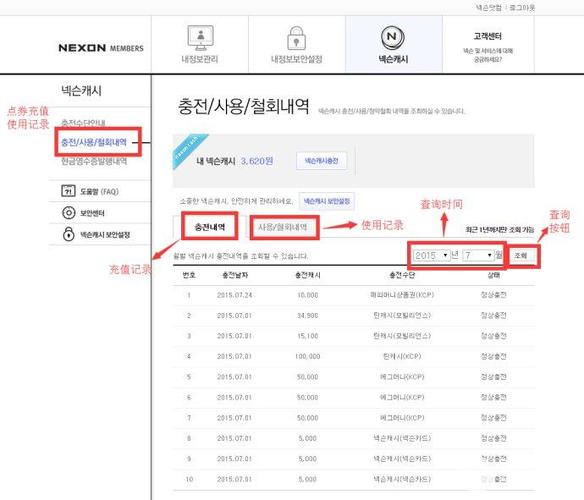The width and height of the screenshot is (584, 500).
Task: Click the 넥슨캐시 보안설정 button near balance
Action: [x=327, y=201]
